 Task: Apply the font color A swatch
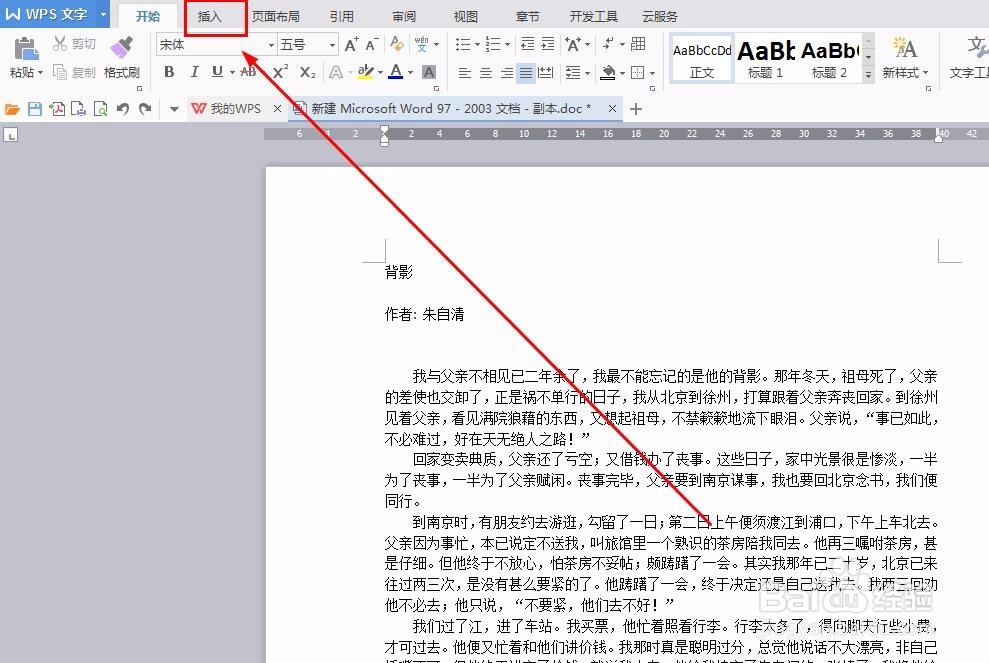click(x=395, y=72)
